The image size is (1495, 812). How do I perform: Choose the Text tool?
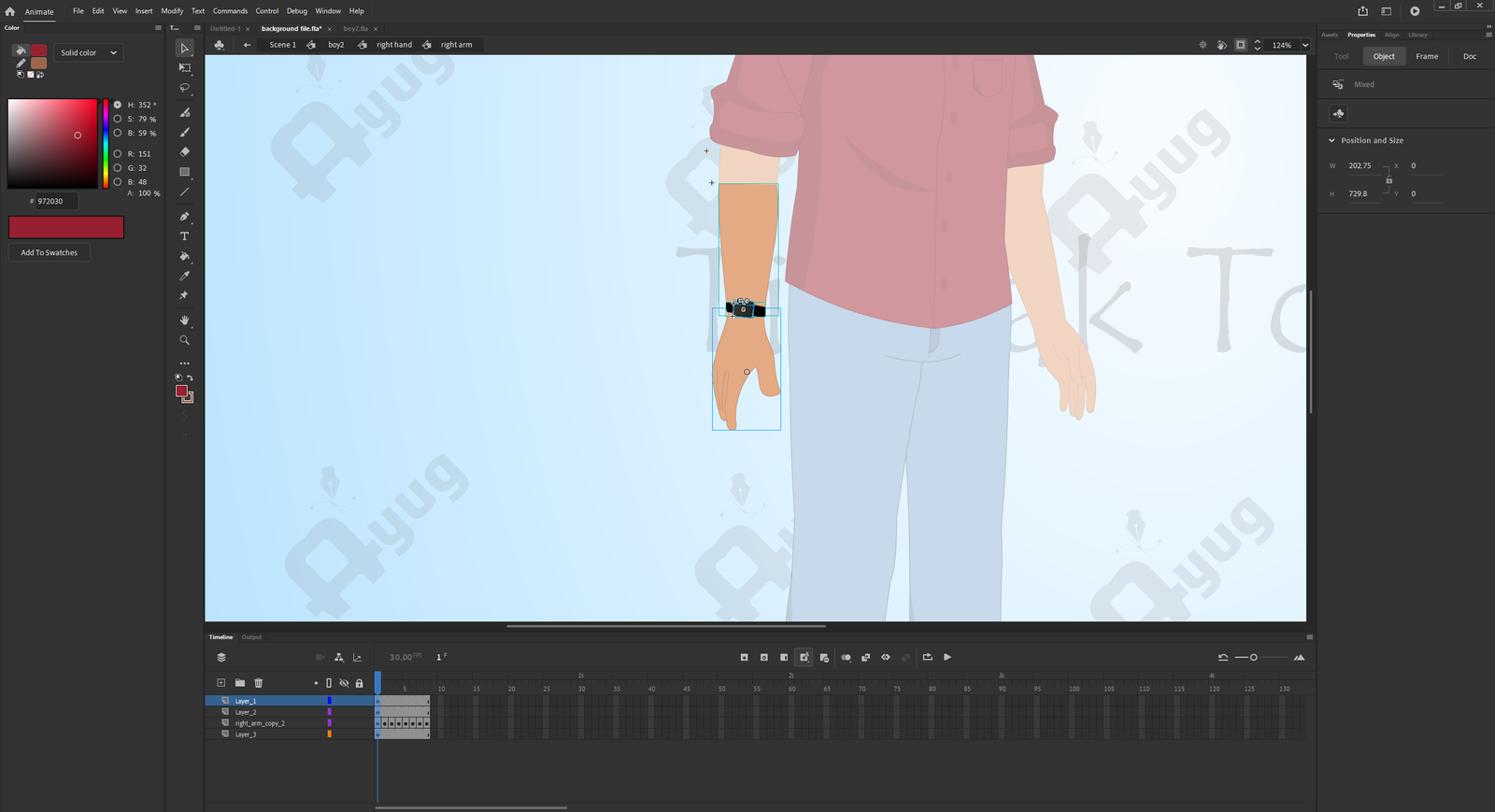click(x=184, y=236)
